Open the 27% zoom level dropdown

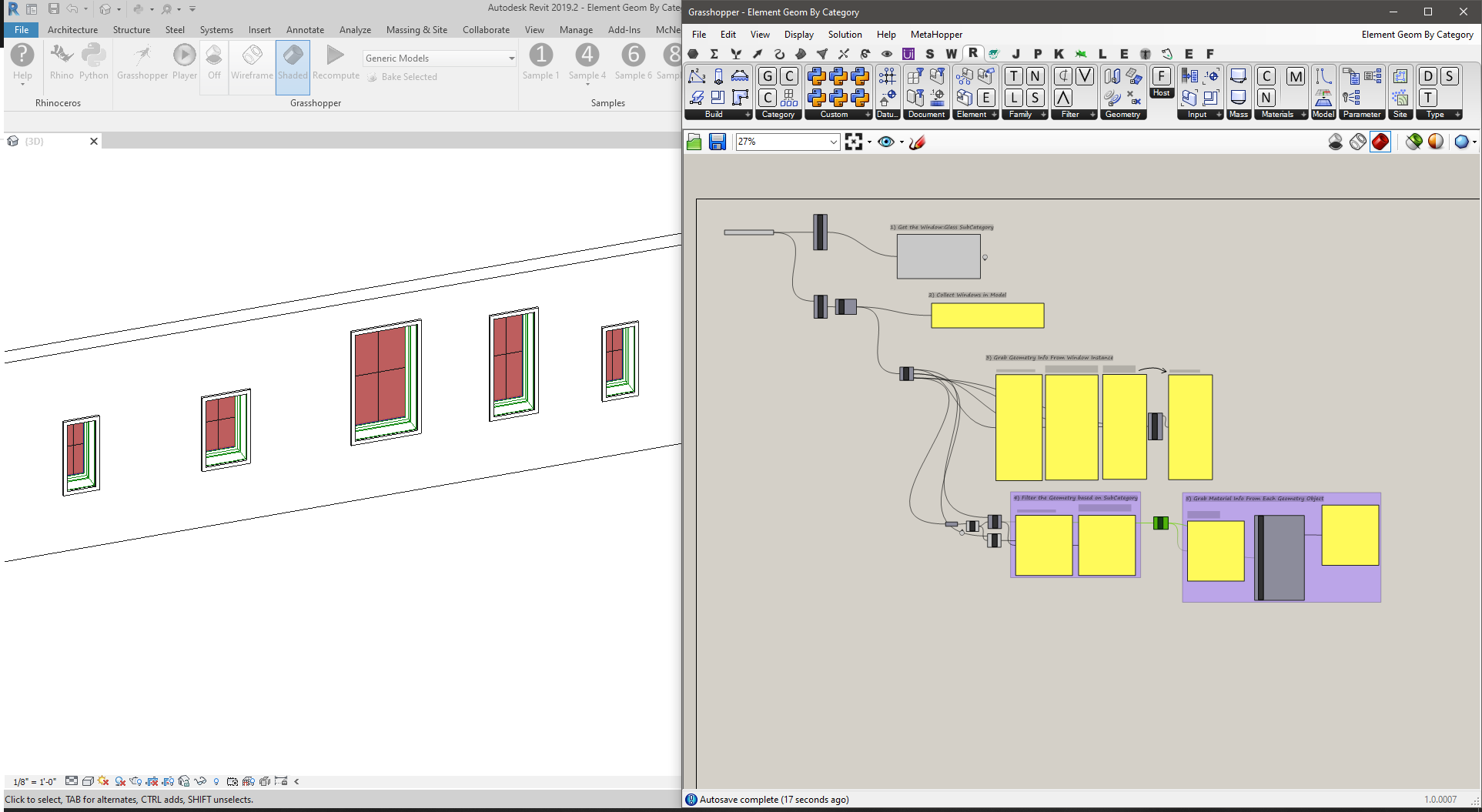833,142
